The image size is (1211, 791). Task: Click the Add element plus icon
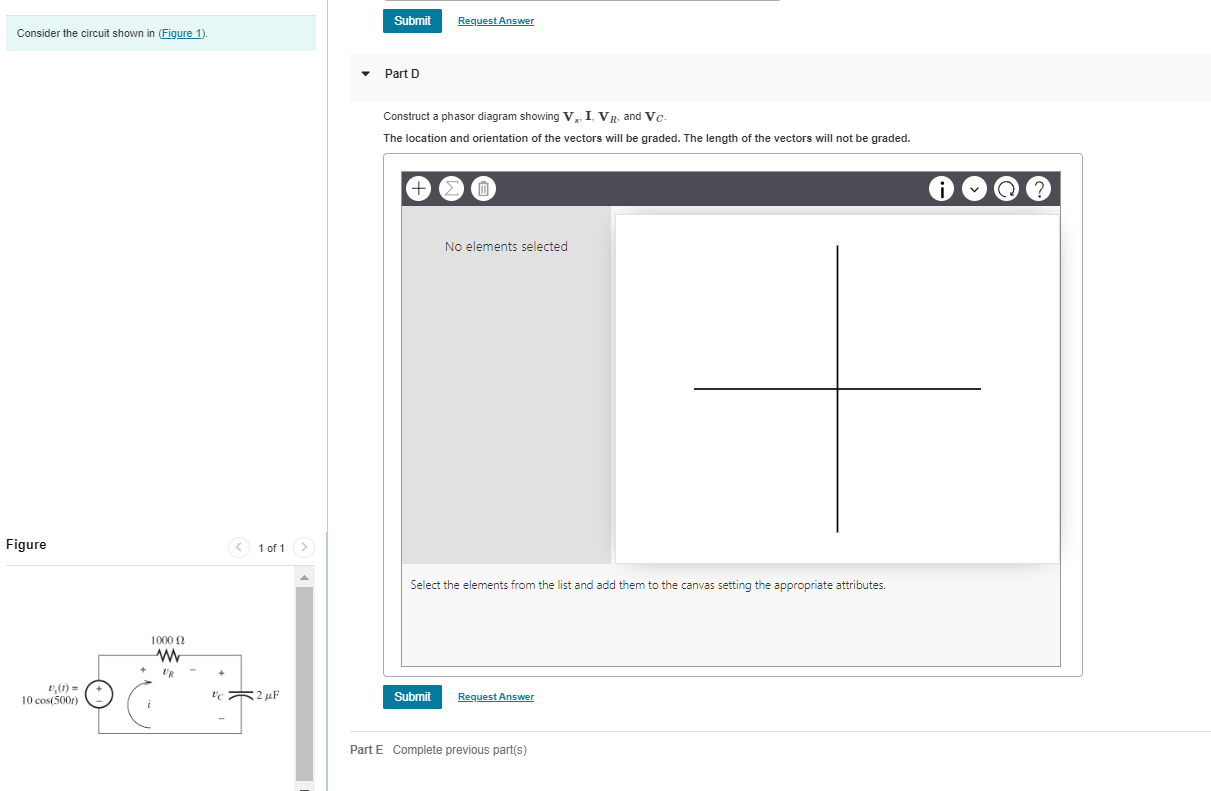(418, 188)
